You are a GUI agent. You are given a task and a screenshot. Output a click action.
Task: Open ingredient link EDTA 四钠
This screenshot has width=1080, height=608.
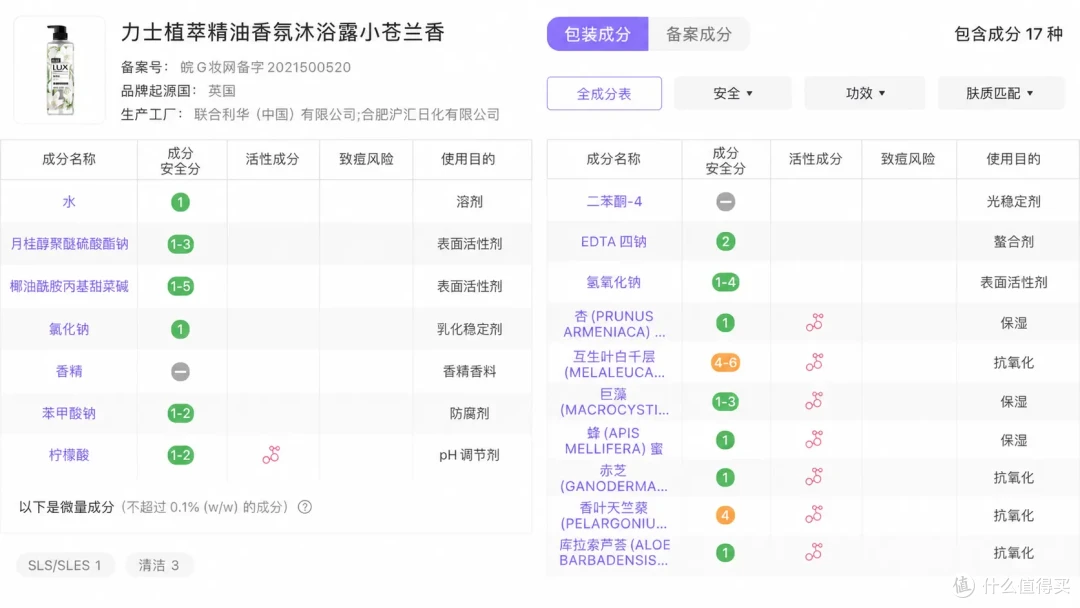(x=614, y=242)
